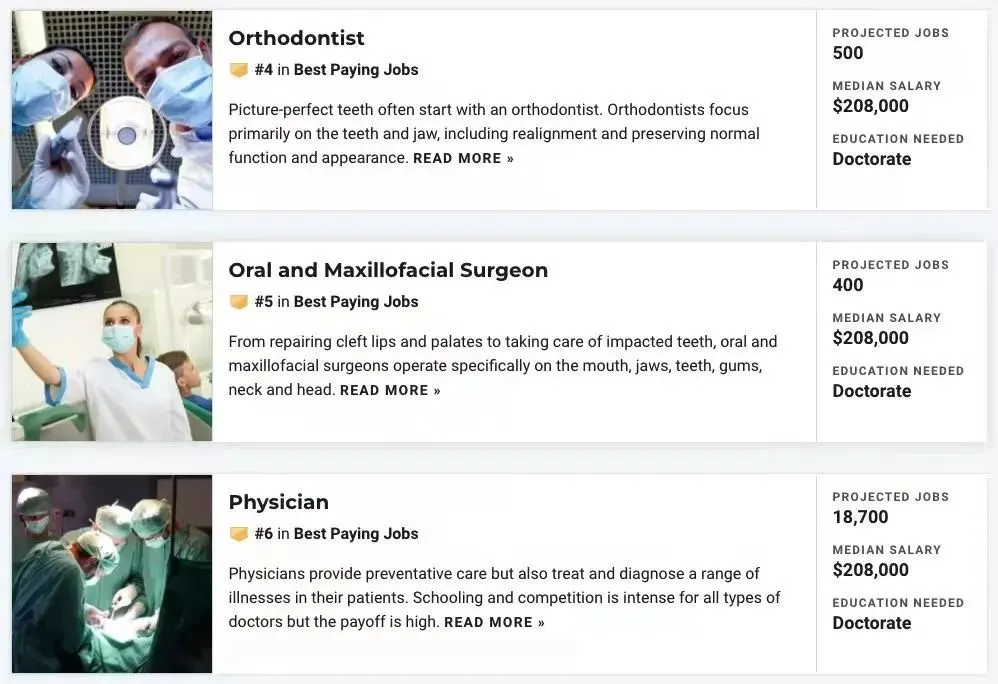Click the Physician surgery photo thumbnail
Viewport: 998px width, 684px height.
(112, 574)
